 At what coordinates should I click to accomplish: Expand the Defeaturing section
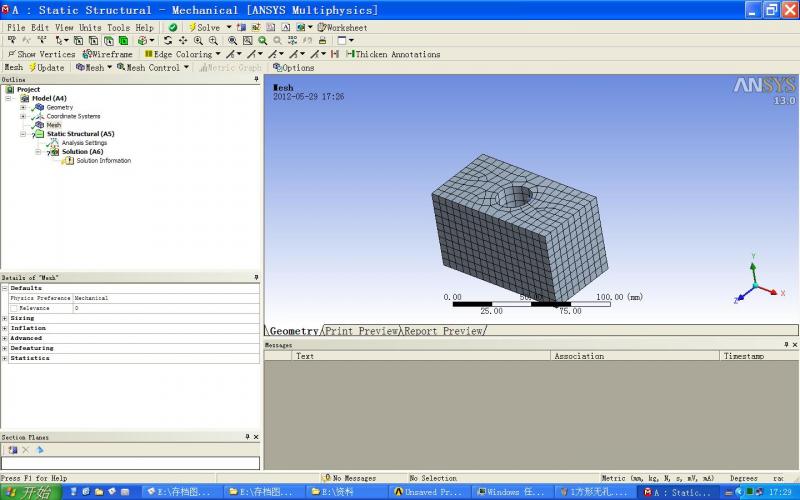tap(5, 348)
